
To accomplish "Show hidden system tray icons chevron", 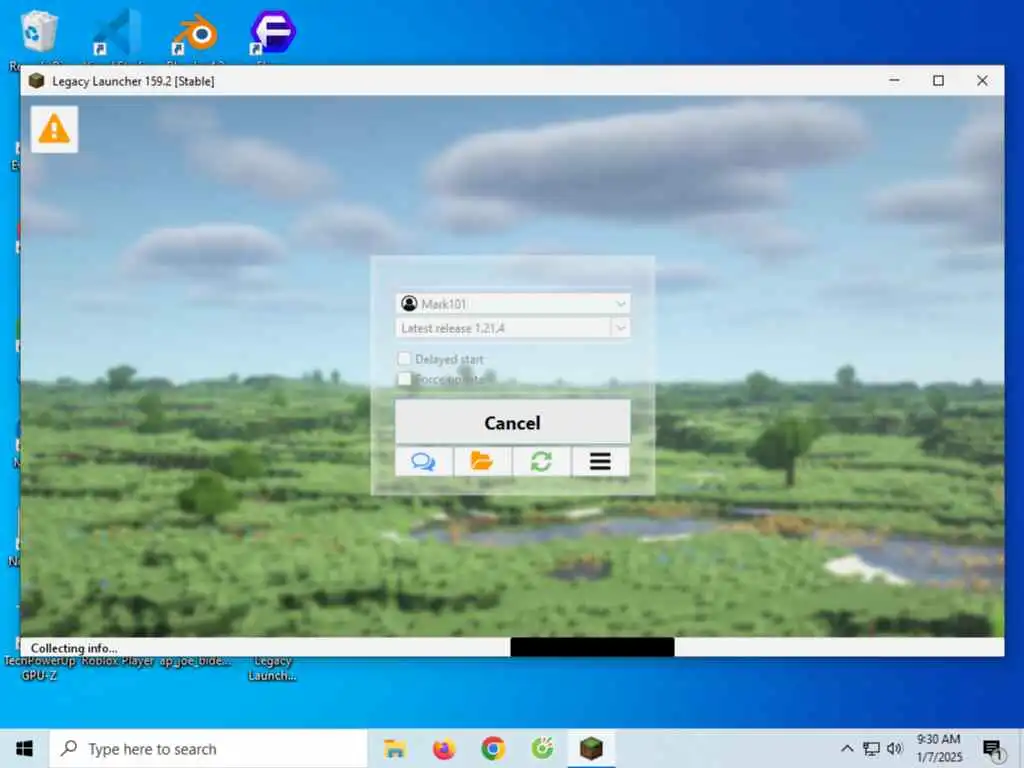I will [847, 748].
